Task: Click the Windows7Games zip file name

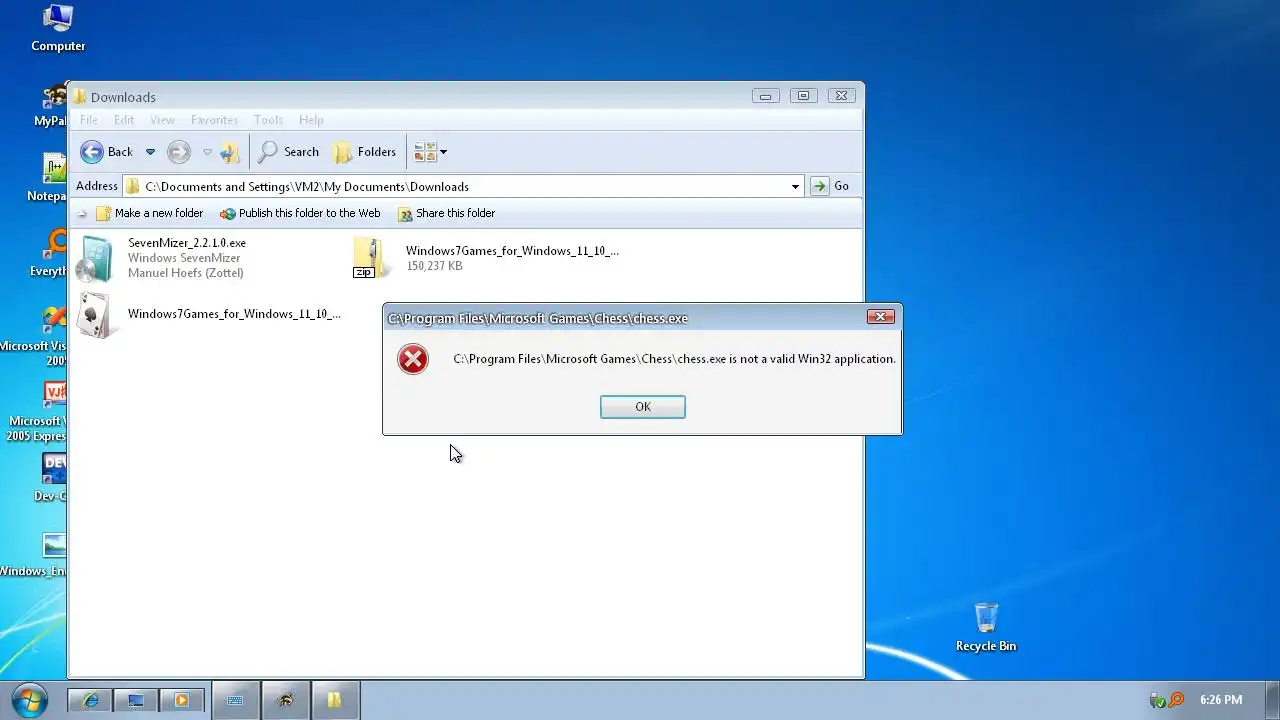Action: pos(512,251)
